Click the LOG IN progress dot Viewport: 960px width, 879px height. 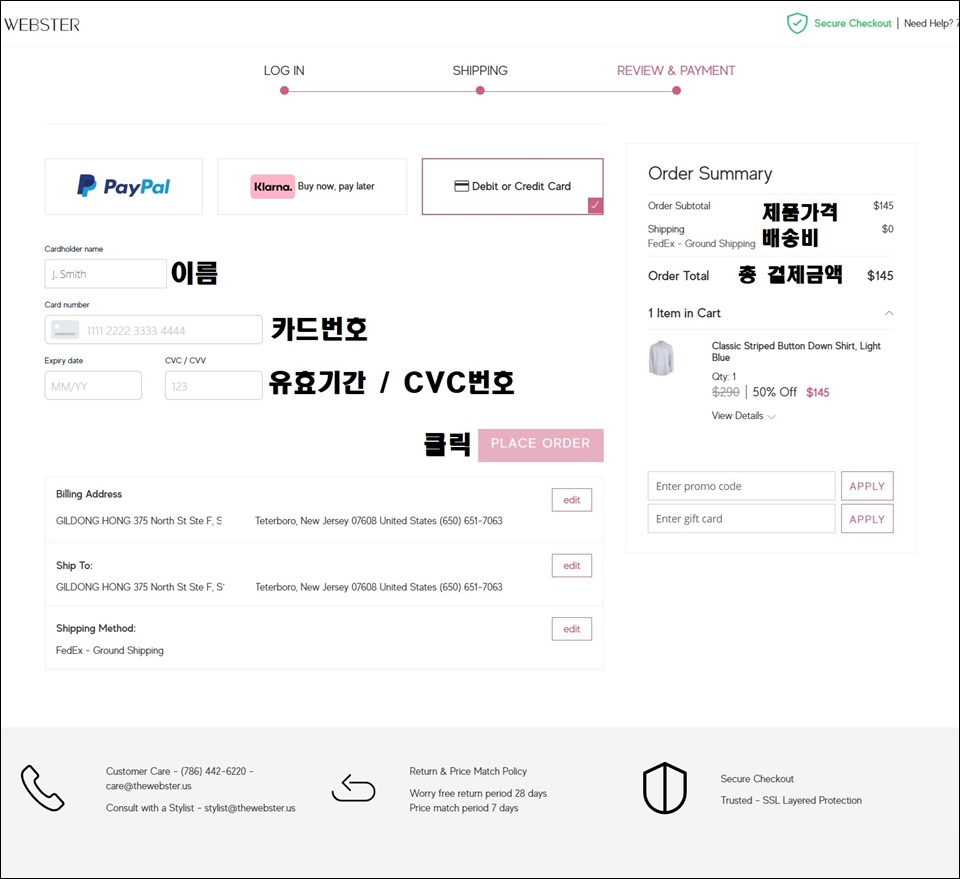(284, 91)
